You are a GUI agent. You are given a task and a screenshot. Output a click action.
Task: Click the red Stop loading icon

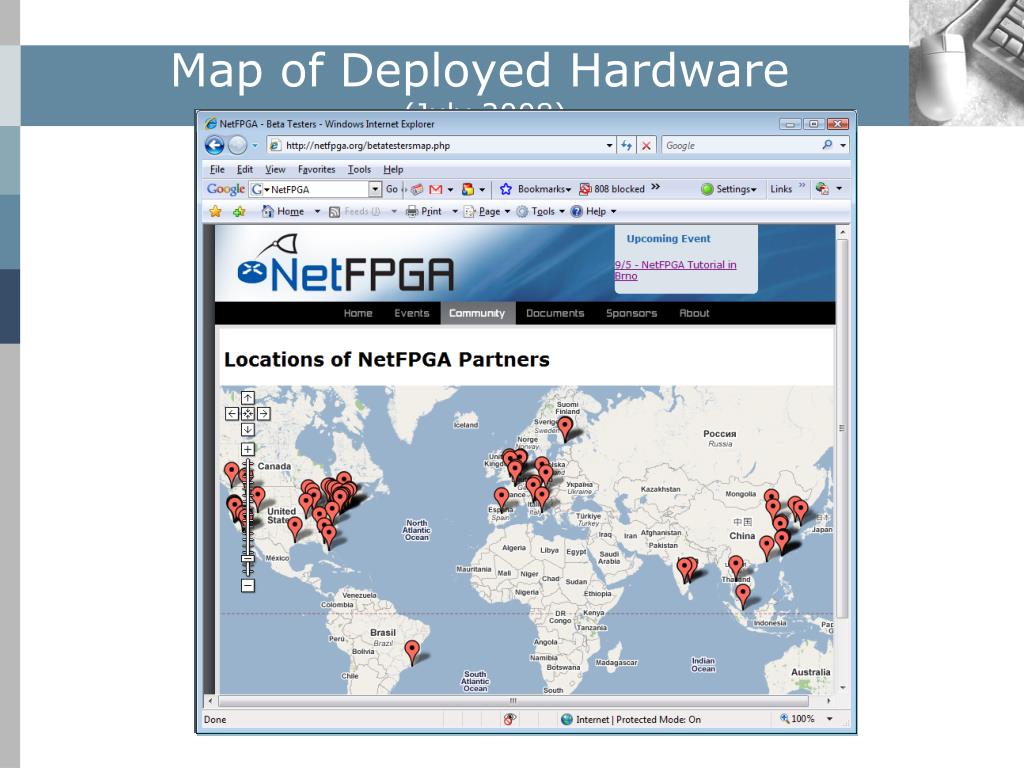pos(646,146)
